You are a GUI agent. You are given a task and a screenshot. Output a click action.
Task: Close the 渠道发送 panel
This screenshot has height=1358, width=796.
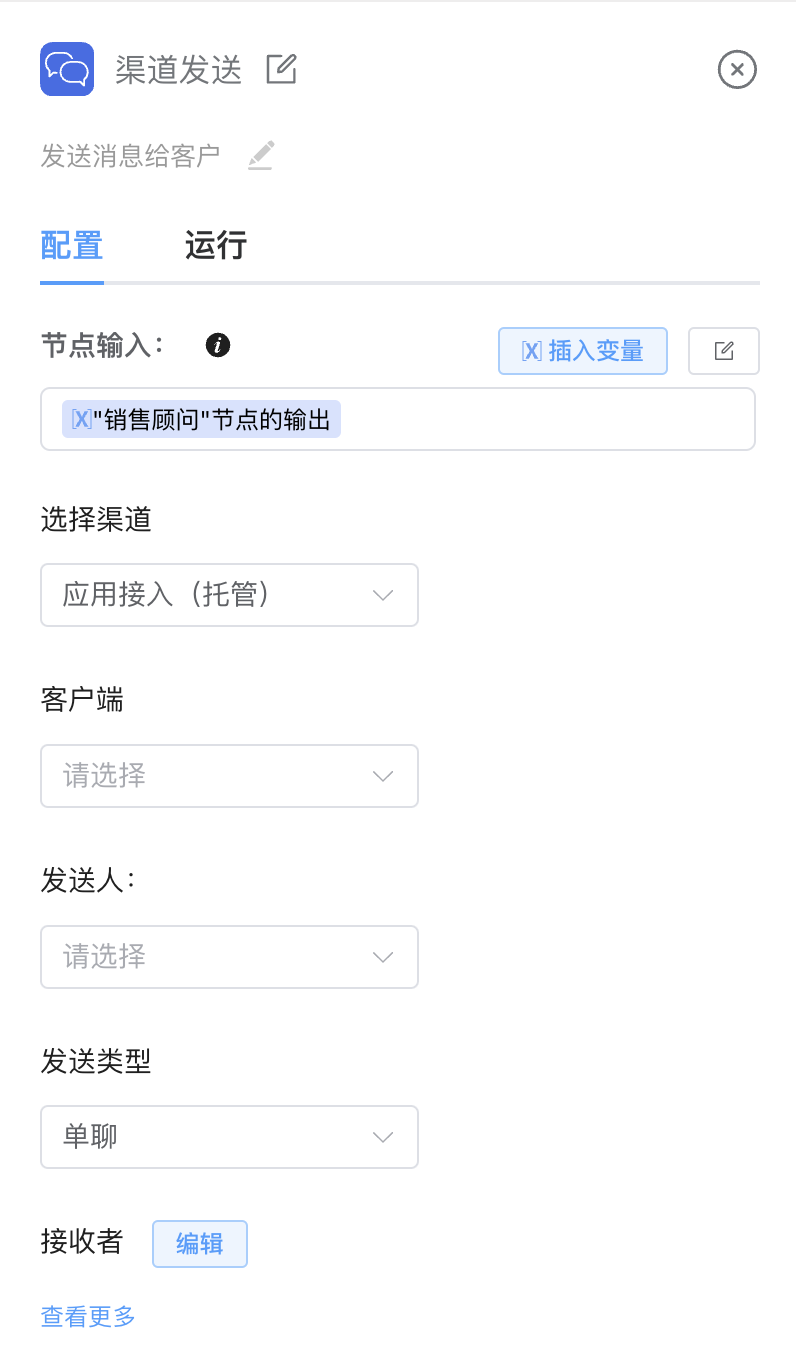point(737,70)
